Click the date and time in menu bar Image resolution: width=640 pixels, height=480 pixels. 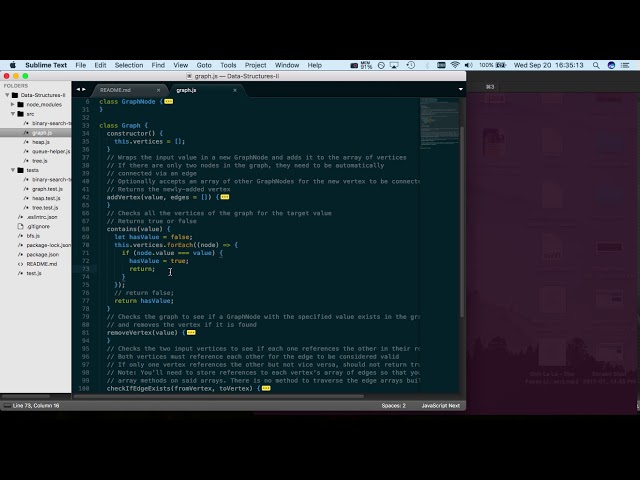pos(549,65)
